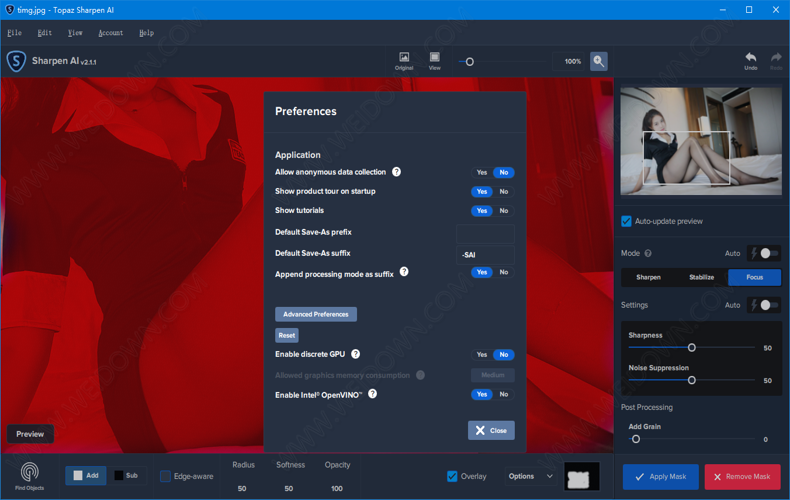Open help icon beside Enable discrete GPU

click(356, 354)
